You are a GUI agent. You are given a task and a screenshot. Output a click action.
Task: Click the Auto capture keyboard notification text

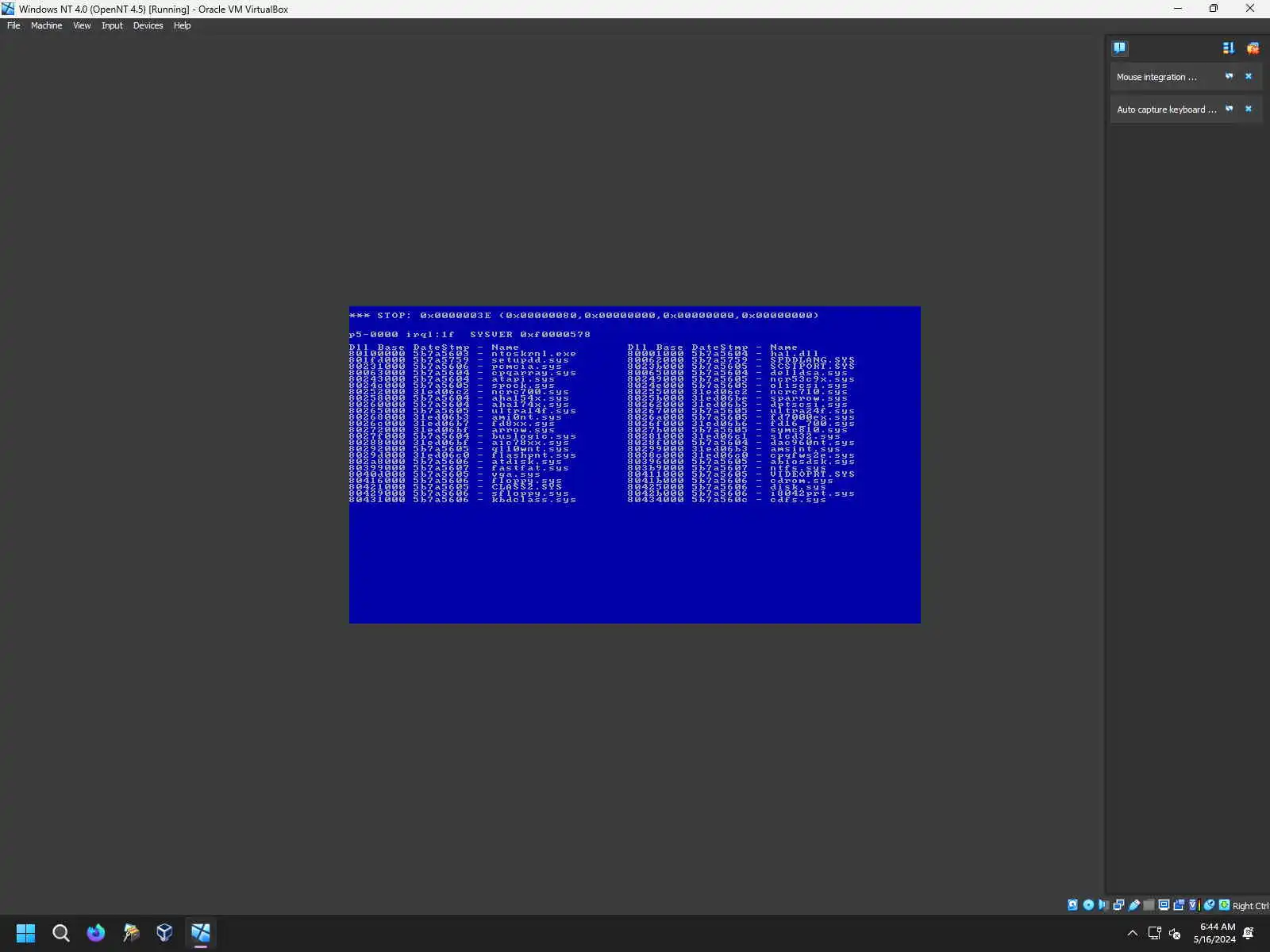tap(1167, 109)
